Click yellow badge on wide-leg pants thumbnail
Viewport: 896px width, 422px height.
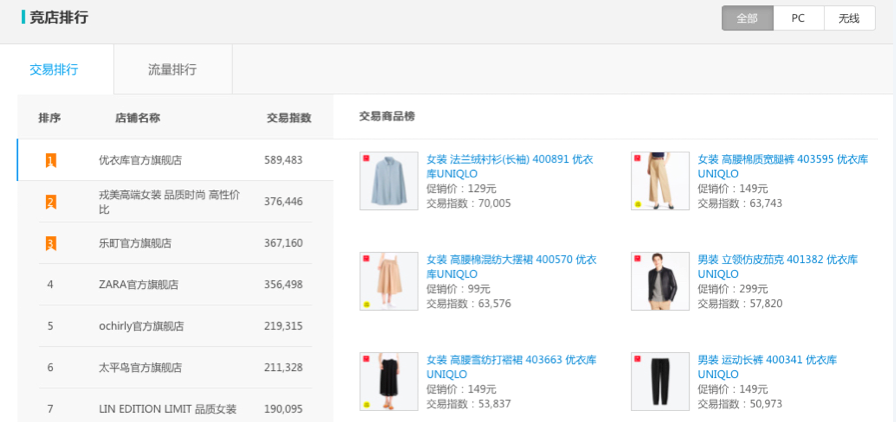pyautogui.click(x=637, y=204)
